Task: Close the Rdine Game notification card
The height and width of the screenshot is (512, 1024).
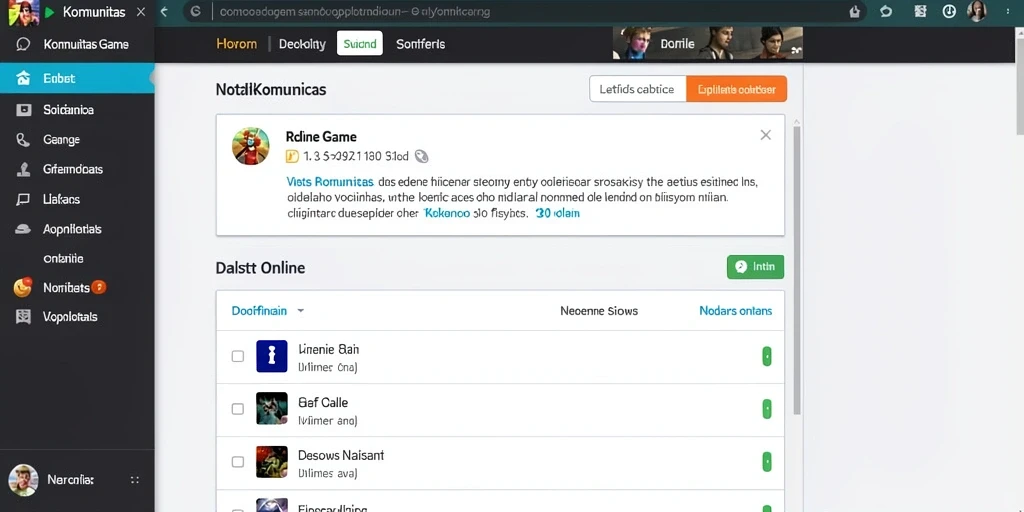Action: coord(765,135)
